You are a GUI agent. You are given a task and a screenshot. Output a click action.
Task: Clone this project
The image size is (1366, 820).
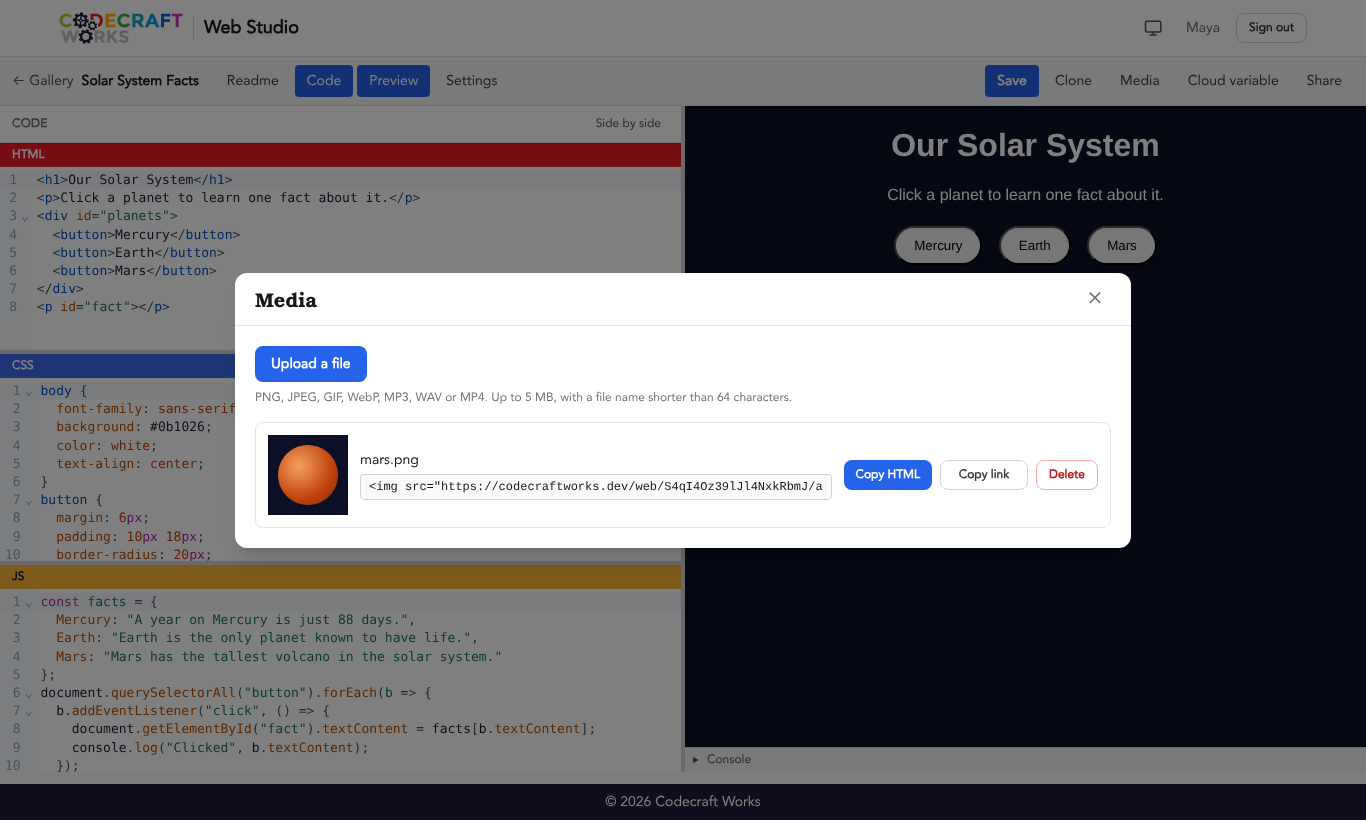point(1073,80)
